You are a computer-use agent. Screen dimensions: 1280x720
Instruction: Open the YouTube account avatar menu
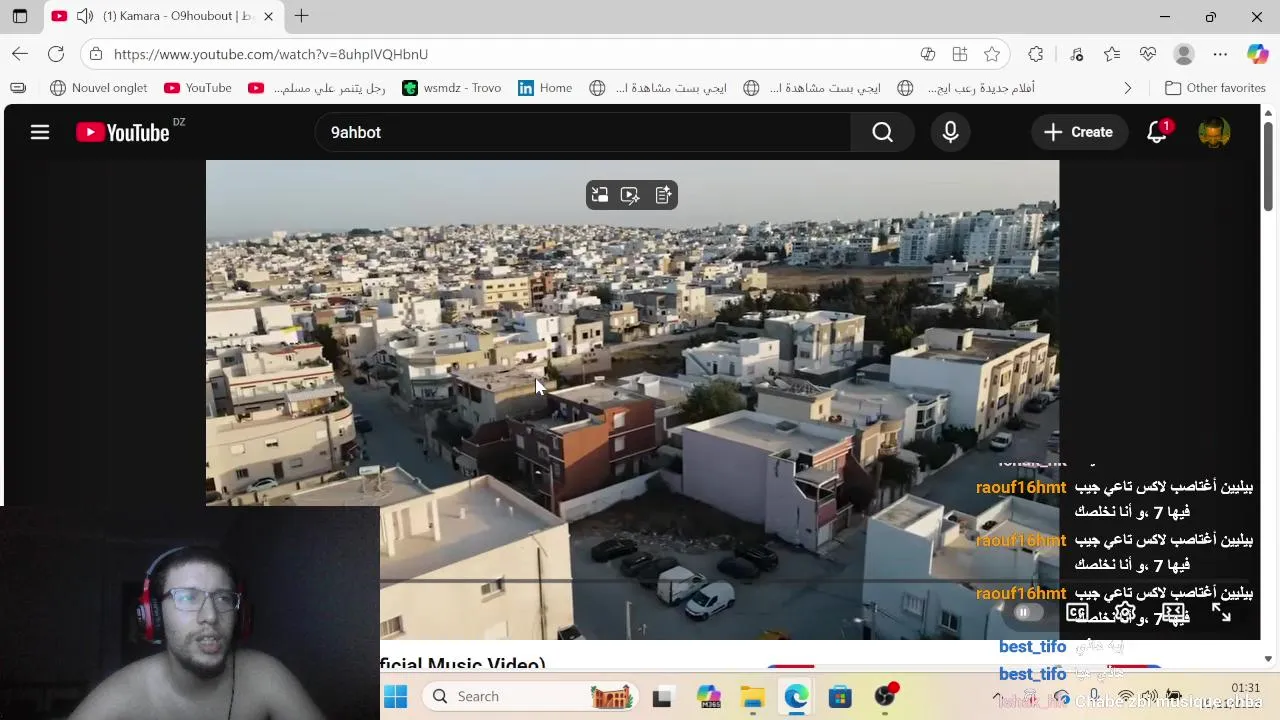[1214, 132]
